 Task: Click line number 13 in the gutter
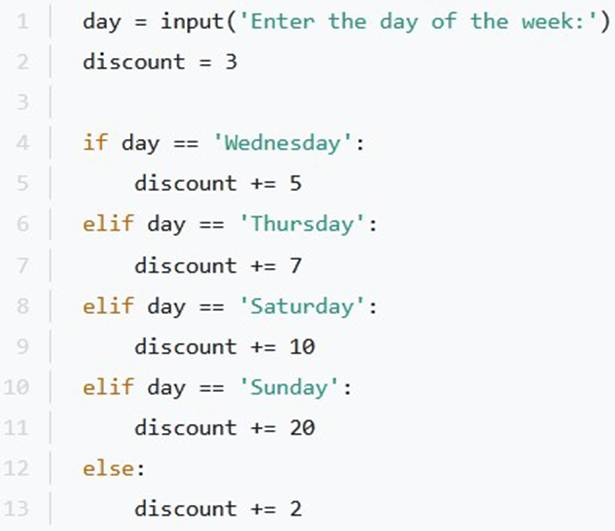[16, 509]
